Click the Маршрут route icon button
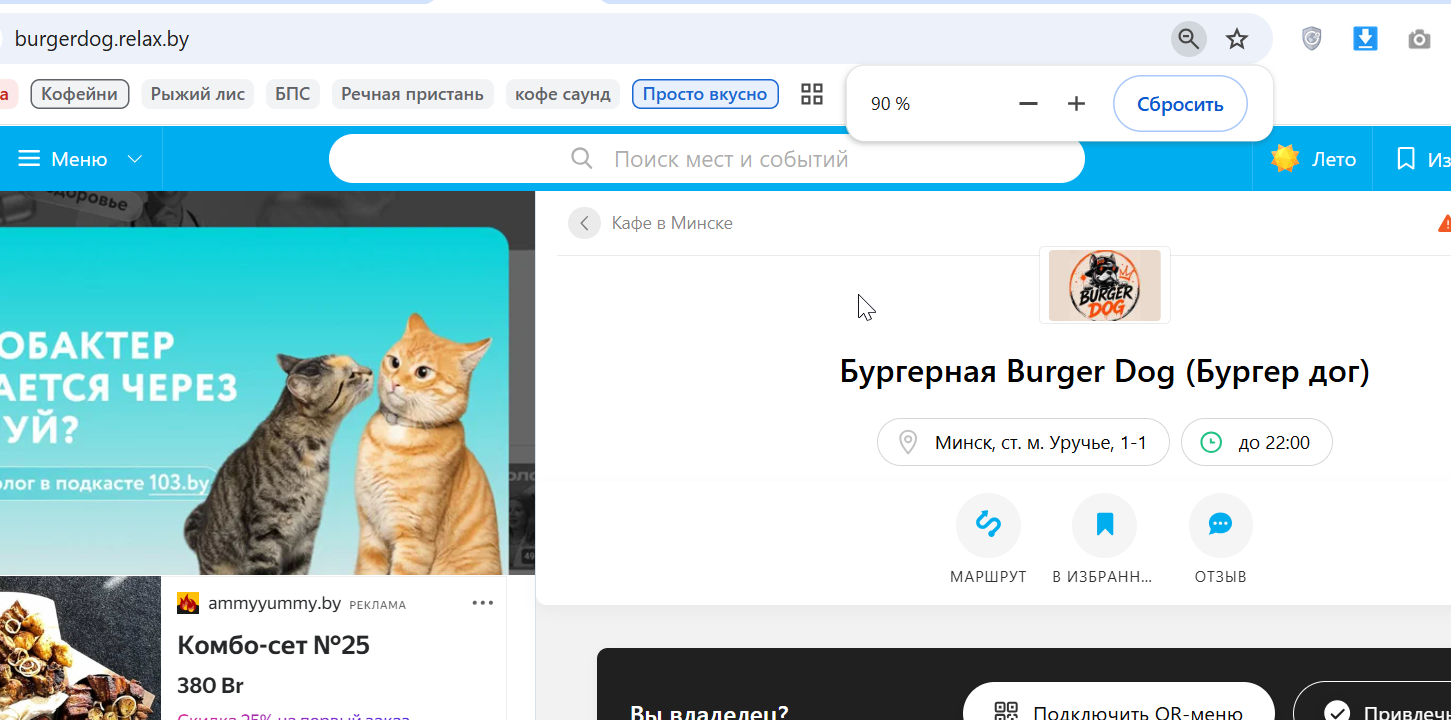This screenshot has height=720, width=1451. coord(988,525)
